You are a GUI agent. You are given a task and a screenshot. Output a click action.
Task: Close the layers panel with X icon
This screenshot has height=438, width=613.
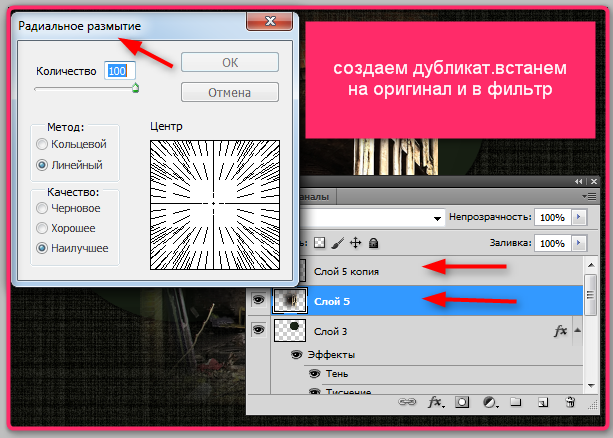pos(594,181)
